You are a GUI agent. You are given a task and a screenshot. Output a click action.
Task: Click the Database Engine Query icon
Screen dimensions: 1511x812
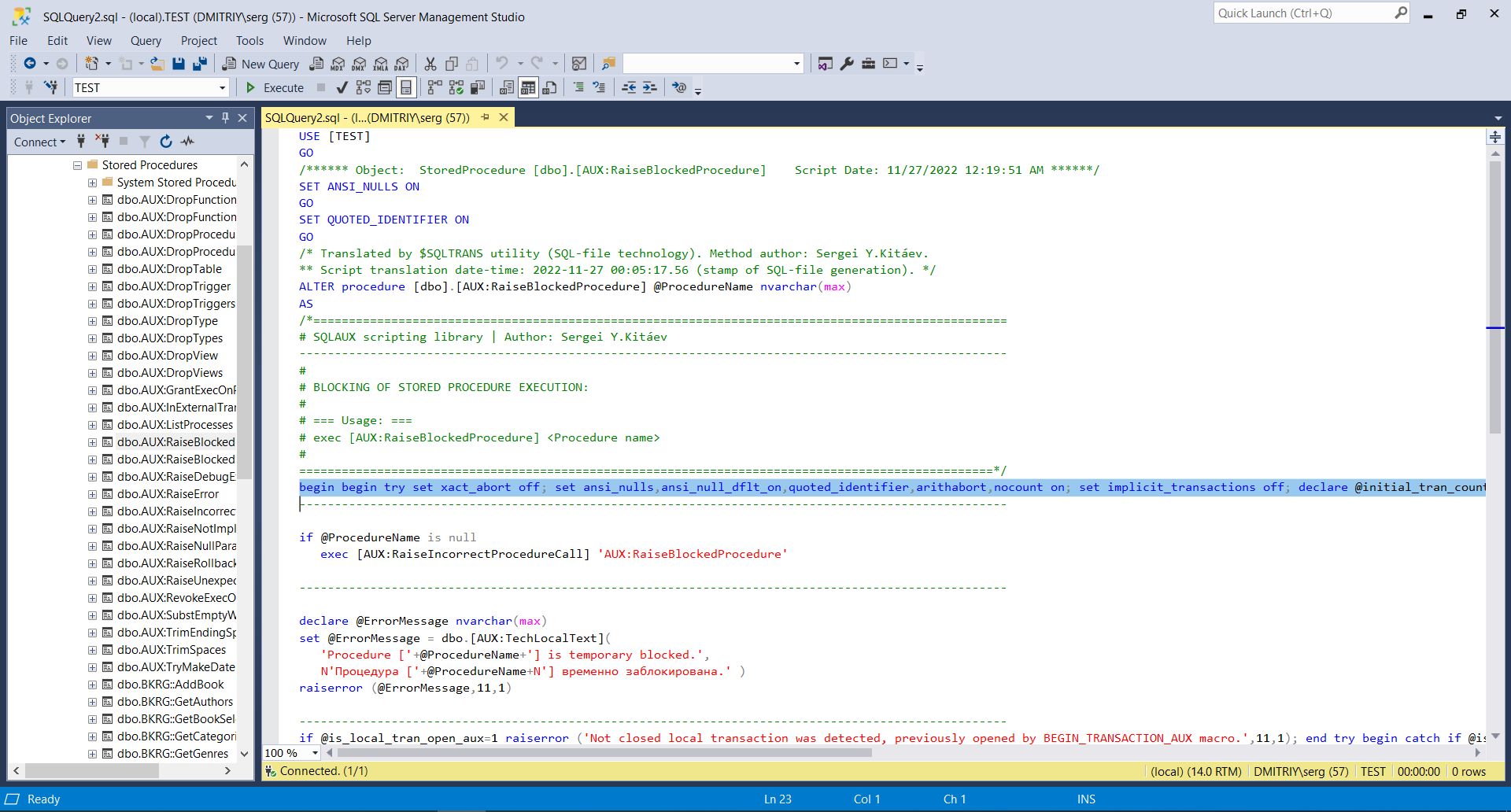tap(316, 64)
